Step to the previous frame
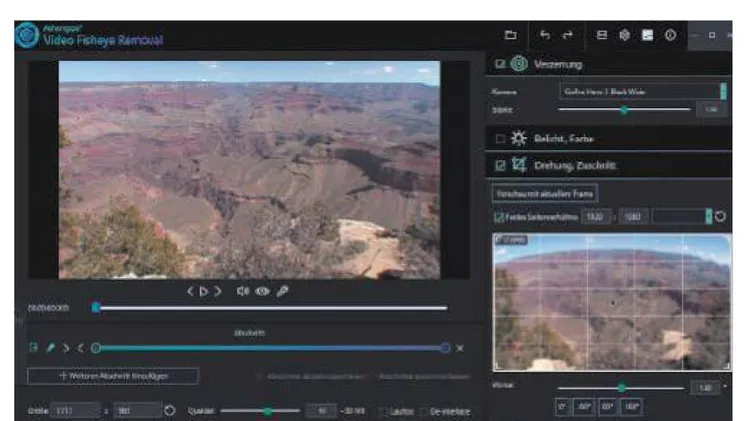750x421 pixels. [190, 291]
